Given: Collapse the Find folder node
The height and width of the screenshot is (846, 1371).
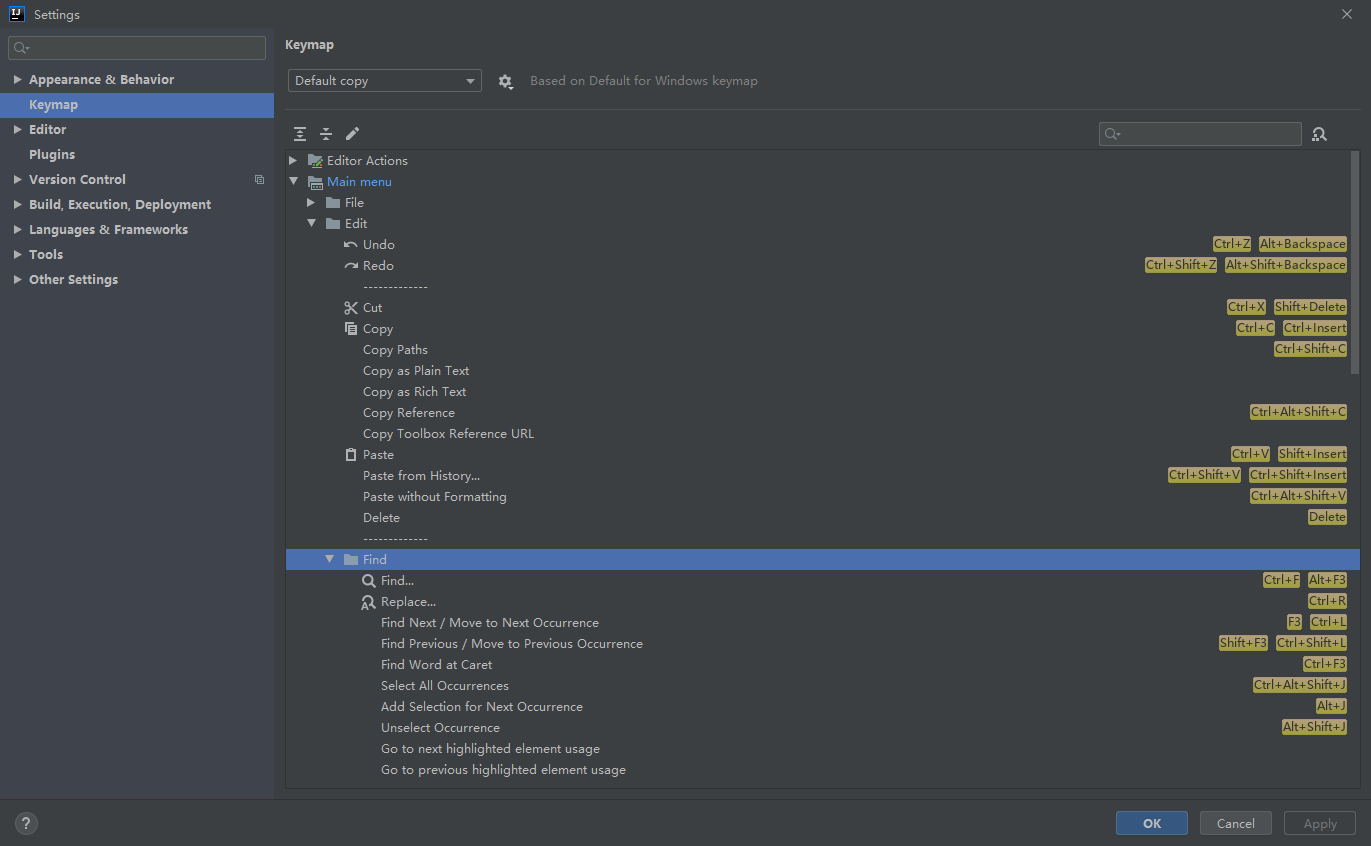Looking at the screenshot, I should pos(330,560).
